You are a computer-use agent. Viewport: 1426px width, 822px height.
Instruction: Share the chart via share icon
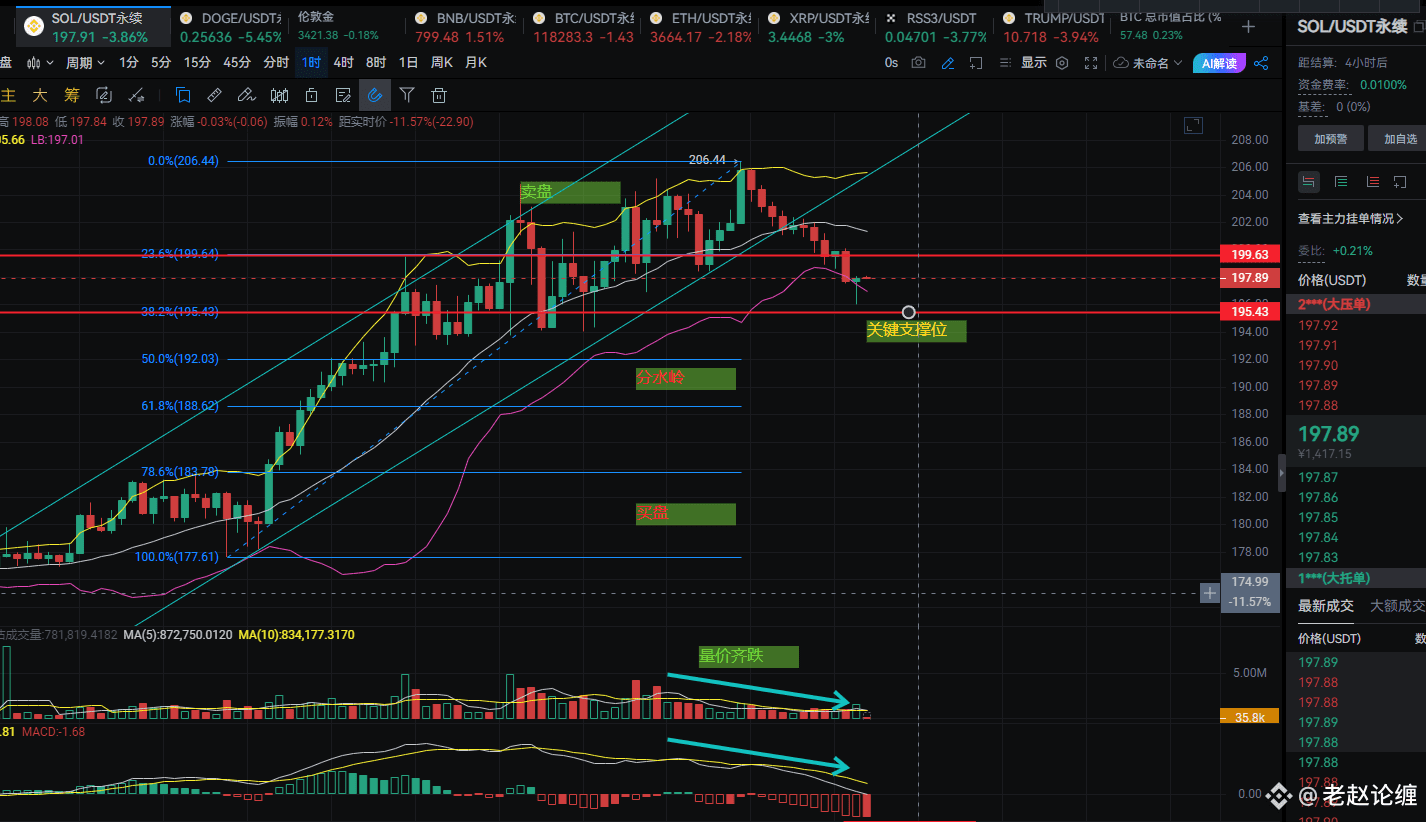tap(1261, 63)
